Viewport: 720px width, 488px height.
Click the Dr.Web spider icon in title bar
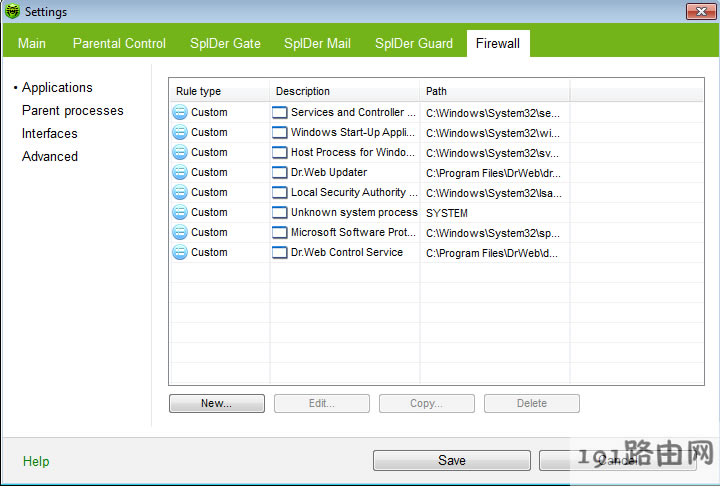[13, 12]
